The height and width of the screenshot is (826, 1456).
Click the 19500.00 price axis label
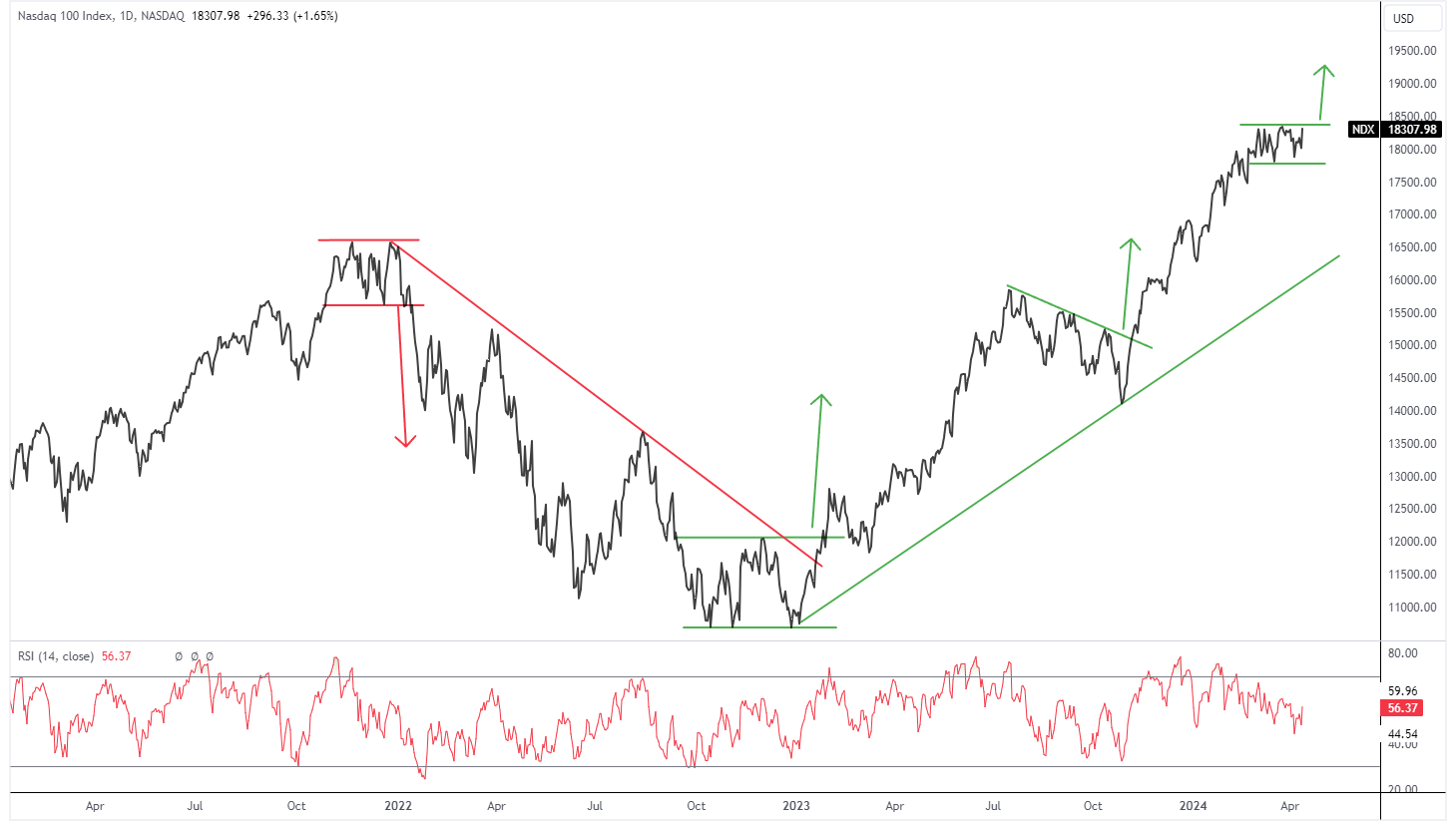pyautogui.click(x=1412, y=51)
